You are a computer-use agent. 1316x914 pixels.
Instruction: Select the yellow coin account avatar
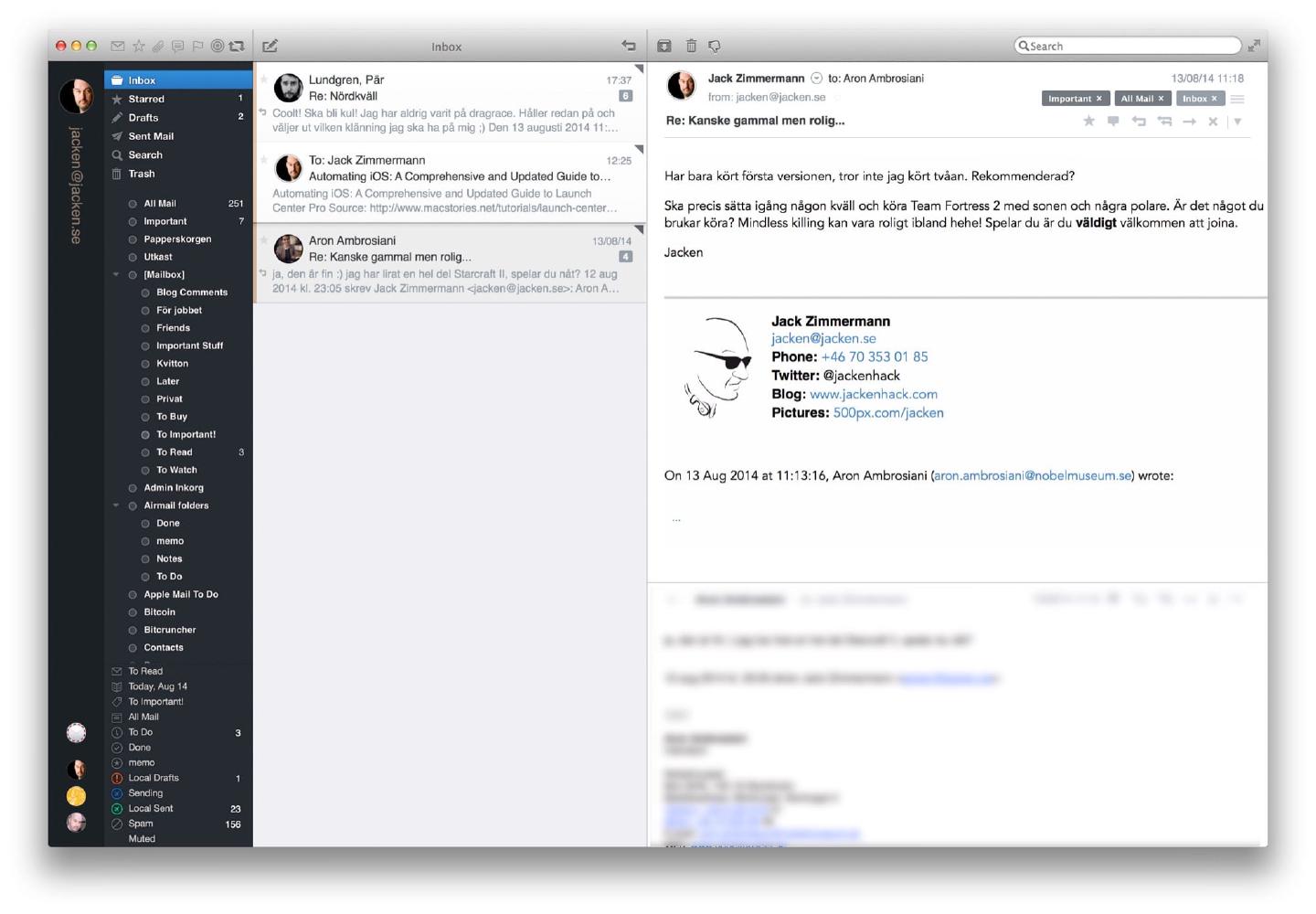coord(76,796)
